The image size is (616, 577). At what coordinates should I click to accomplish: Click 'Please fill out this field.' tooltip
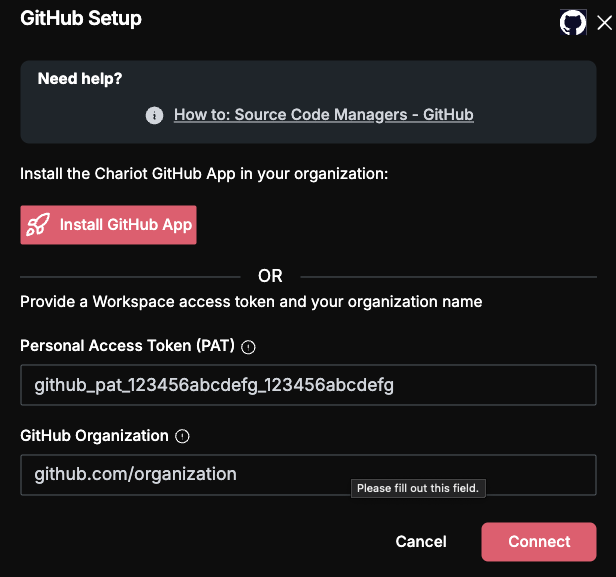(418, 488)
